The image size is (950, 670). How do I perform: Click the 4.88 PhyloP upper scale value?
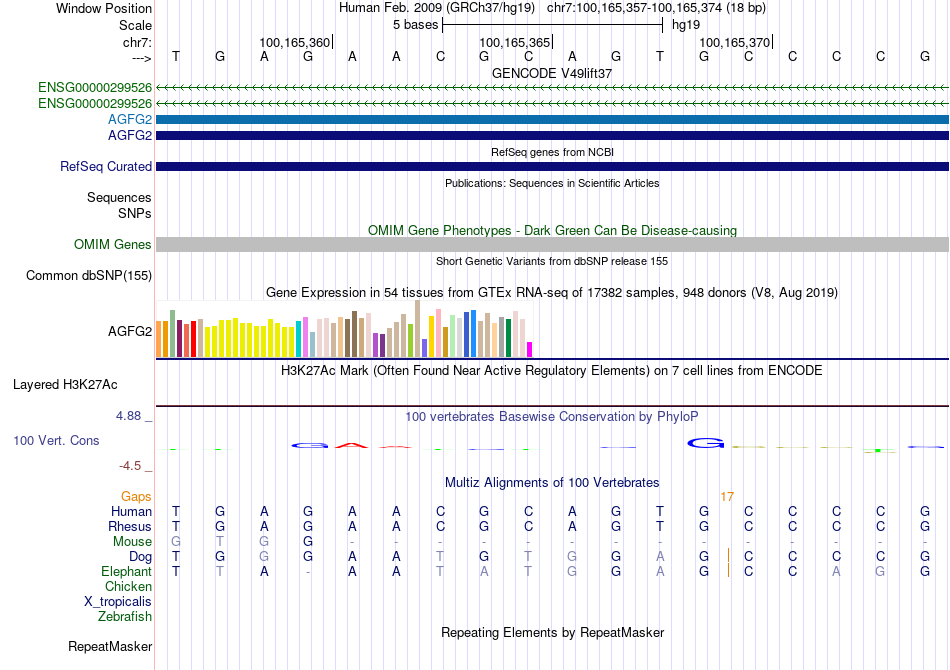(x=128, y=416)
